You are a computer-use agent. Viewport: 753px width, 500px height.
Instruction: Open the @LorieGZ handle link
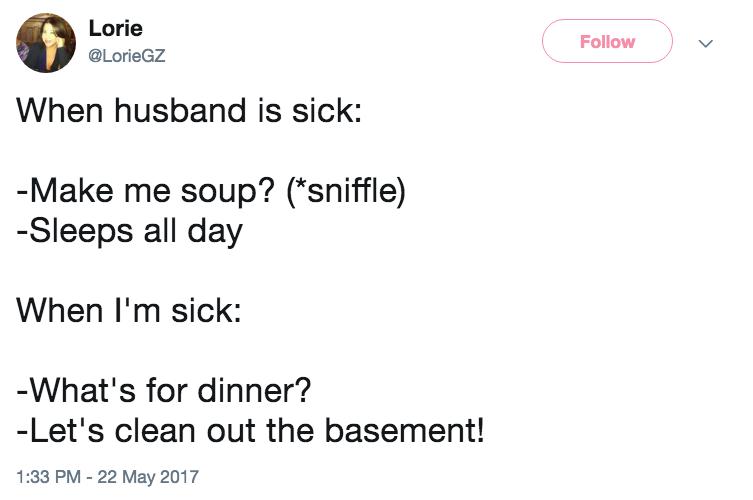(127, 56)
